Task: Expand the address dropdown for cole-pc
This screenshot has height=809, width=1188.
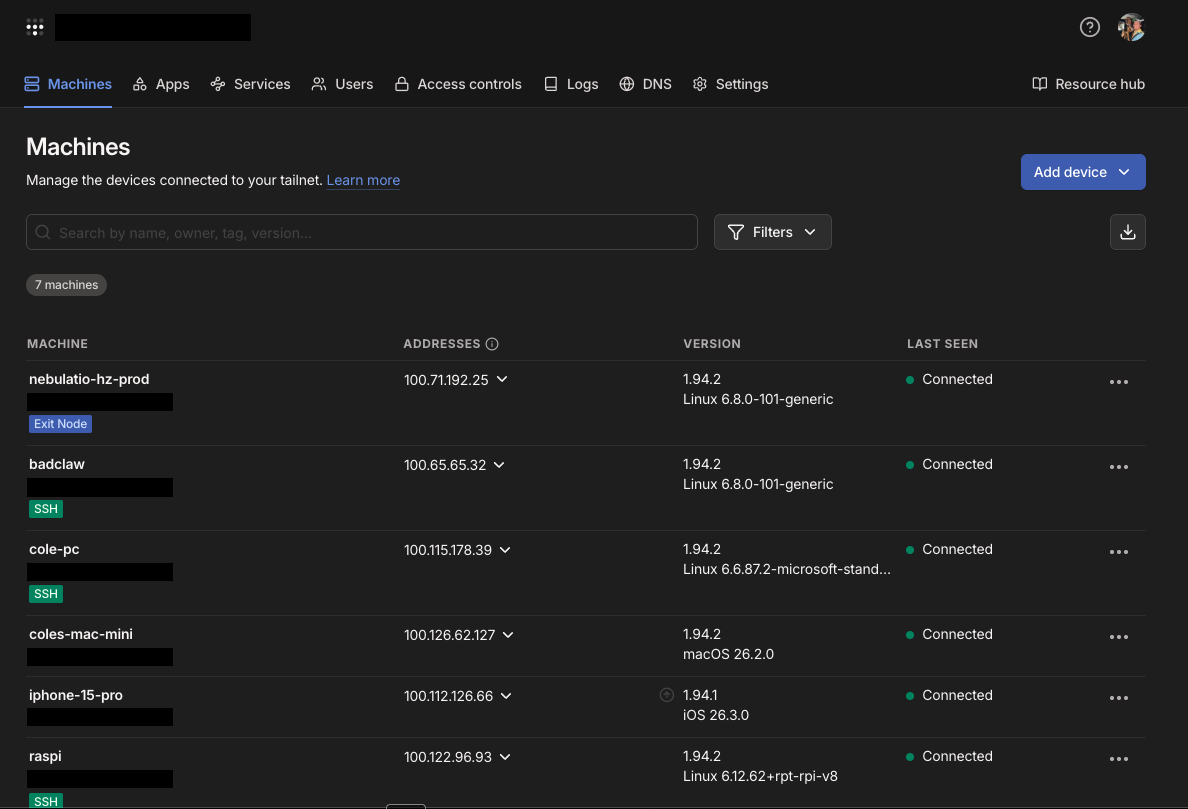Action: point(505,549)
